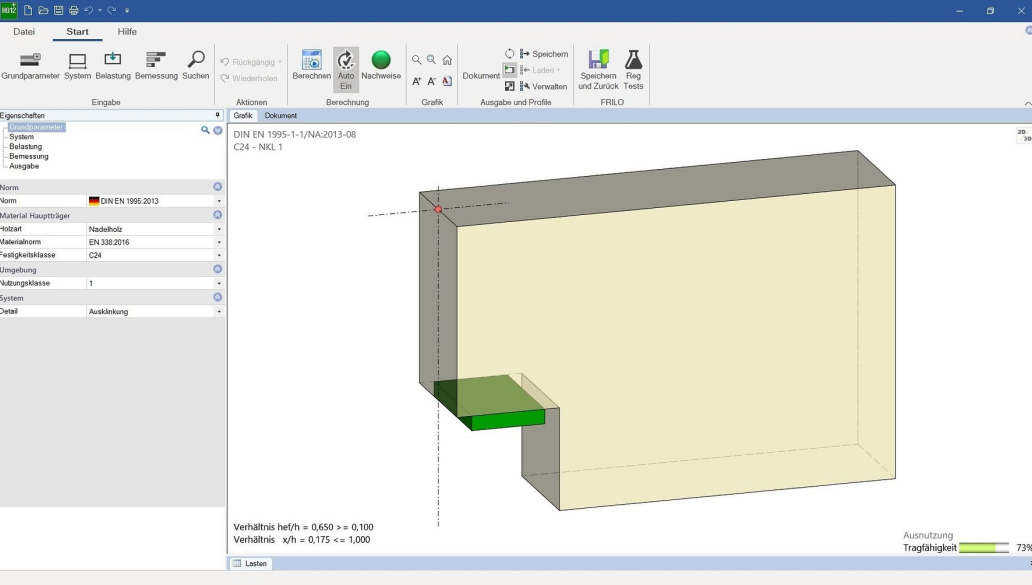This screenshot has width=1032, height=585.
Task: Toggle the 2D/3D view switch in graphic
Action: [1023, 135]
